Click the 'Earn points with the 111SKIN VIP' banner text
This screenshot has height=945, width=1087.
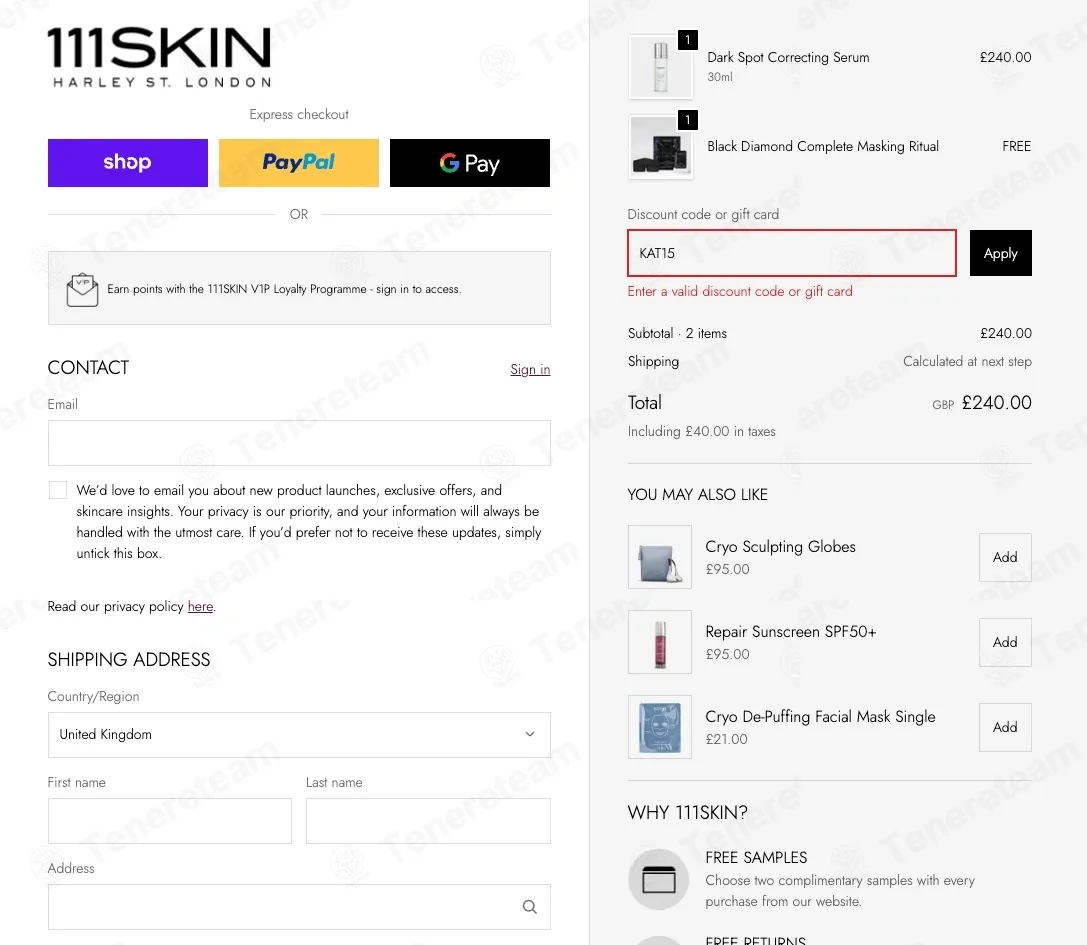click(x=284, y=289)
